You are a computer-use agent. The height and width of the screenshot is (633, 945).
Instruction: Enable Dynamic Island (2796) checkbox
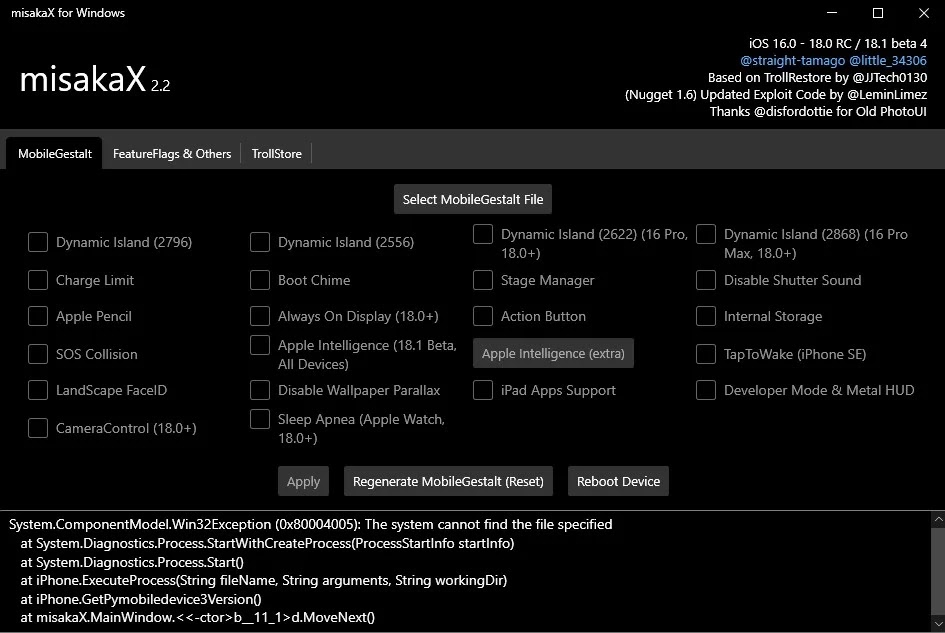point(38,242)
